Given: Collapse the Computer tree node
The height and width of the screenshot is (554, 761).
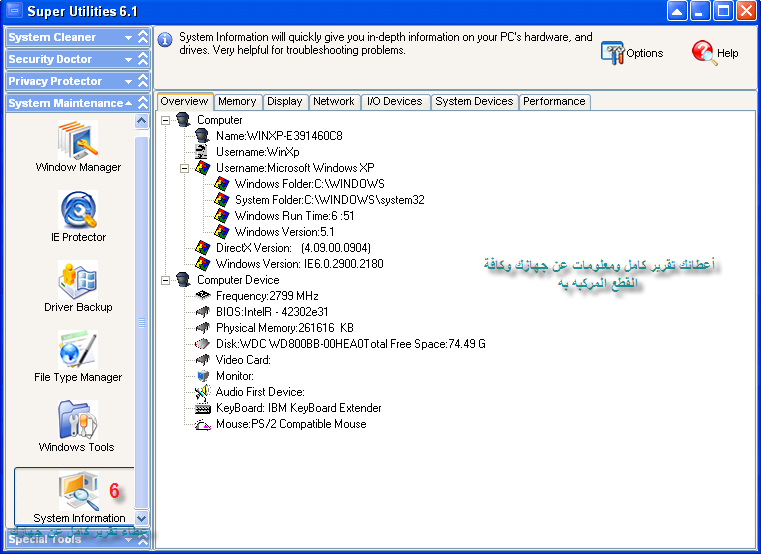Looking at the screenshot, I should click(x=165, y=120).
